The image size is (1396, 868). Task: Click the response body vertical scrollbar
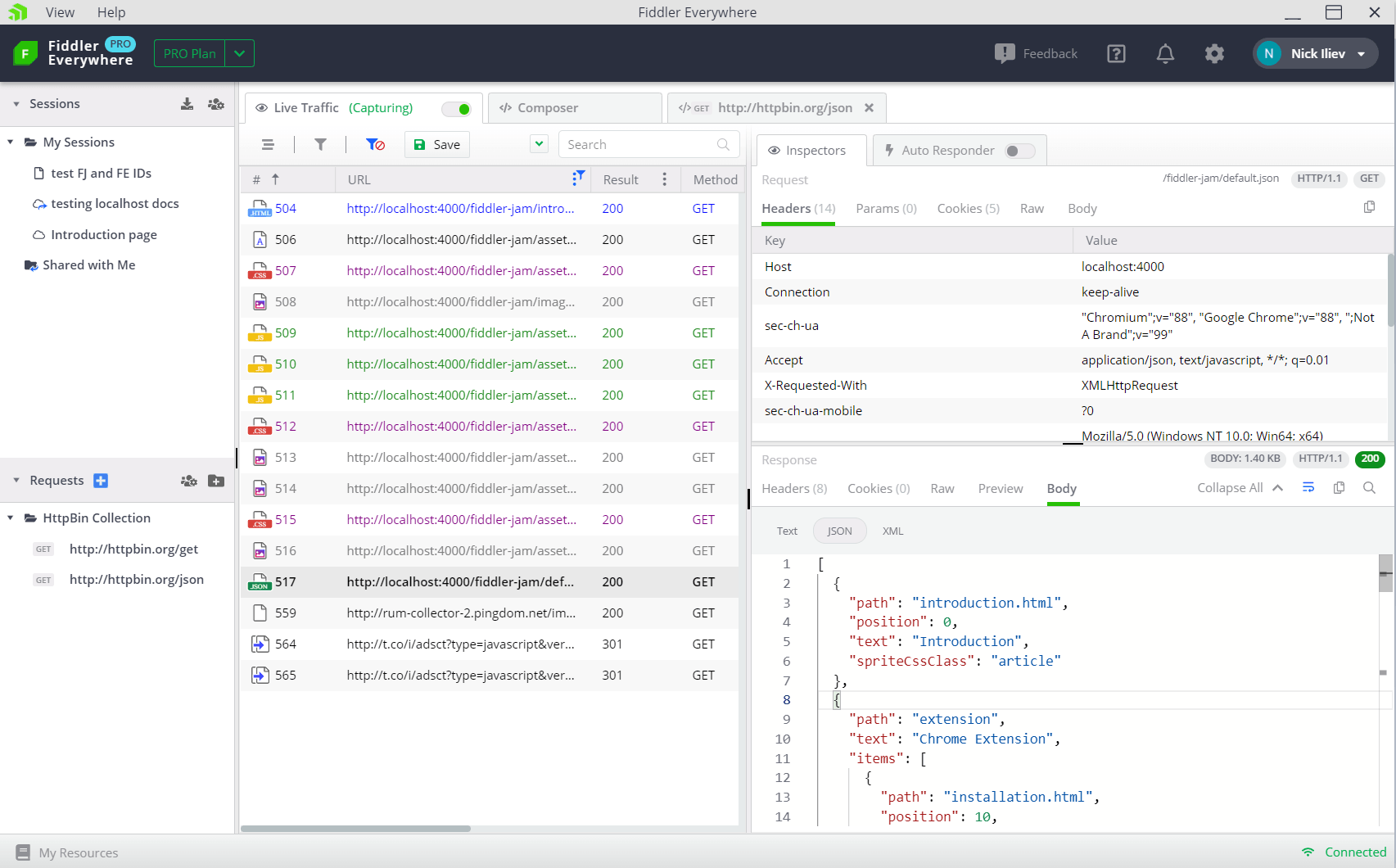[1385, 572]
